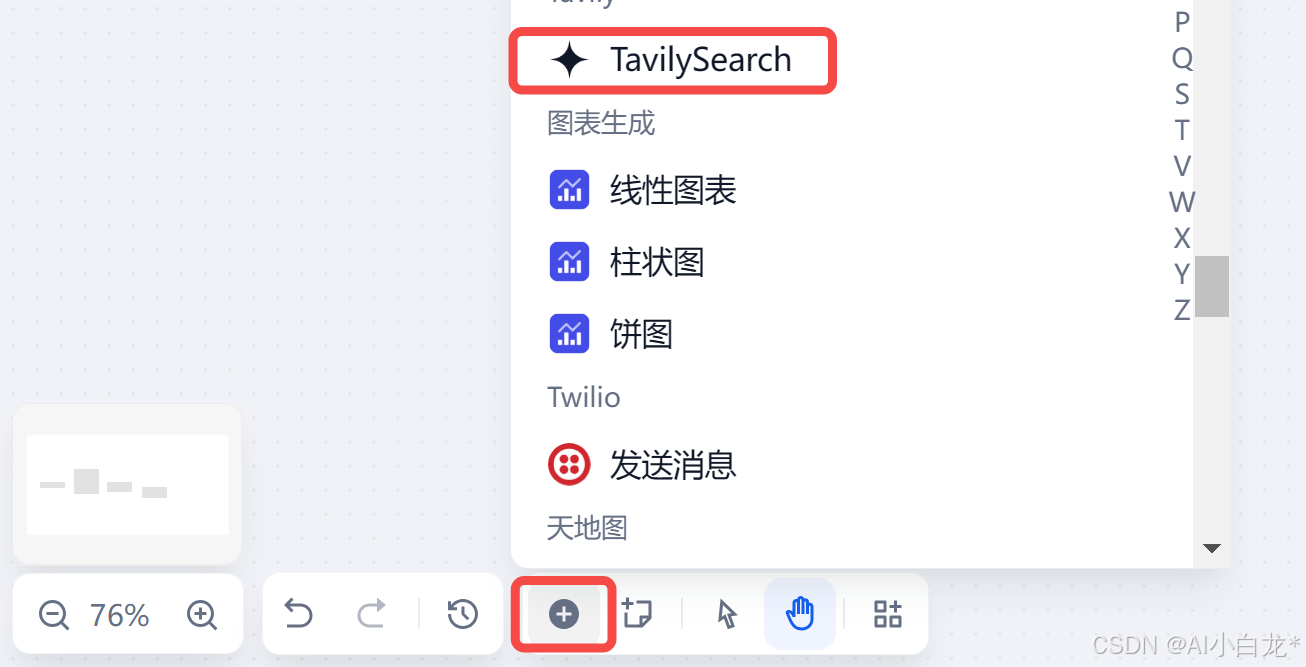Switch to pointer selection mode
The width and height of the screenshot is (1306, 667).
pos(728,613)
